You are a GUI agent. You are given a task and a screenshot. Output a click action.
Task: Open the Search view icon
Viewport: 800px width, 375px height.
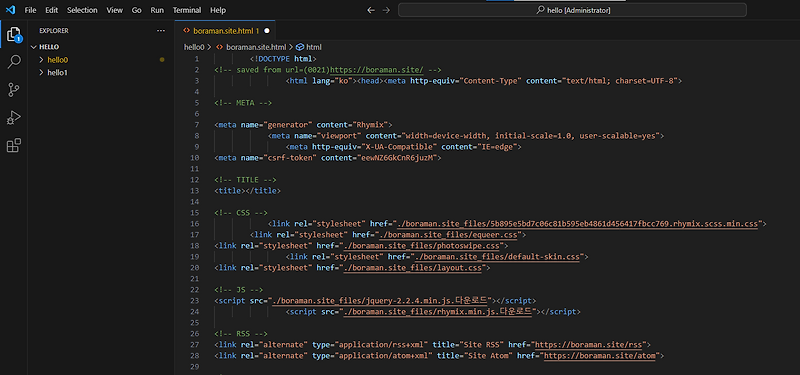(14, 62)
